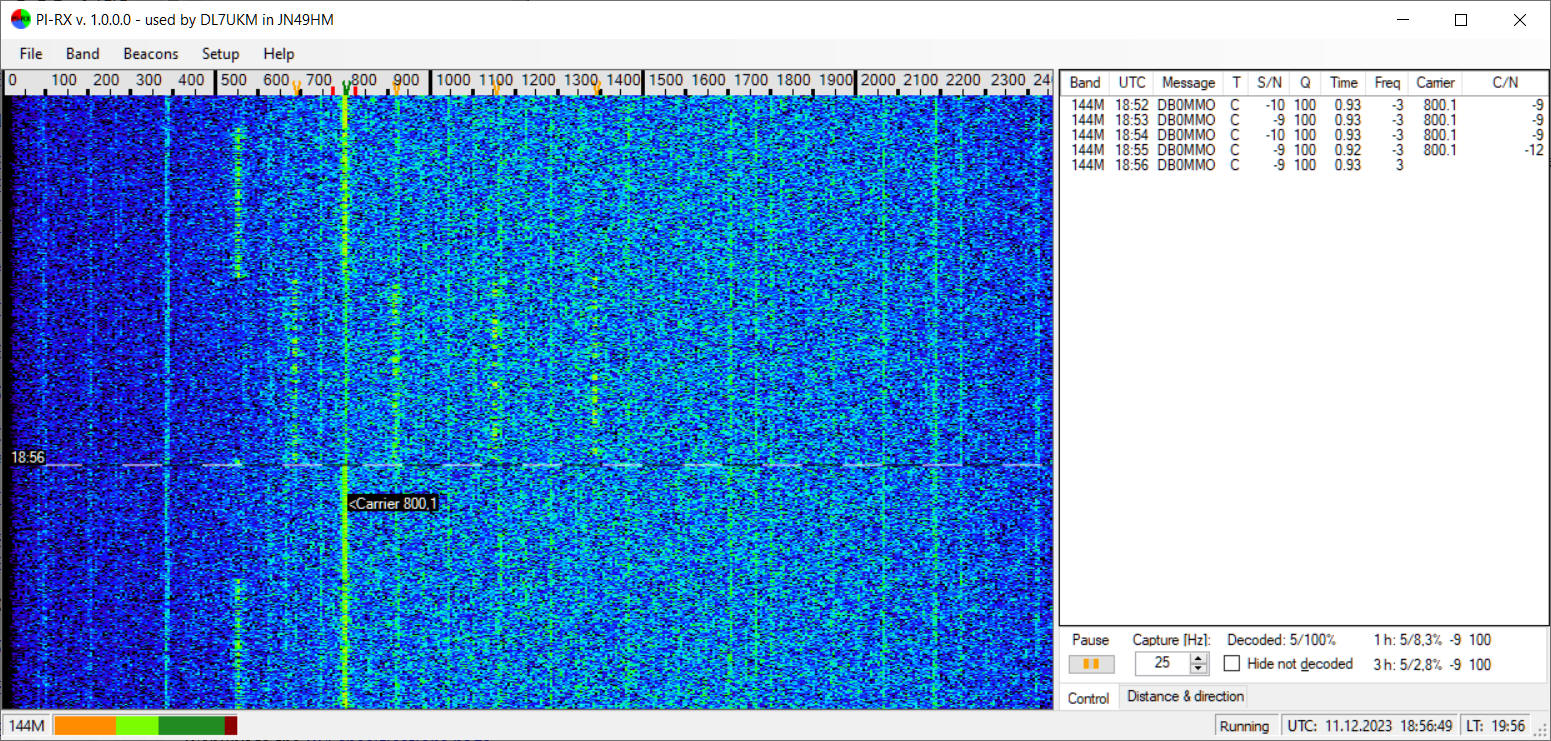This screenshot has height=741, width=1551.
Task: Select the 18:54 DB0MMO decode row
Action: [x=1304, y=135]
